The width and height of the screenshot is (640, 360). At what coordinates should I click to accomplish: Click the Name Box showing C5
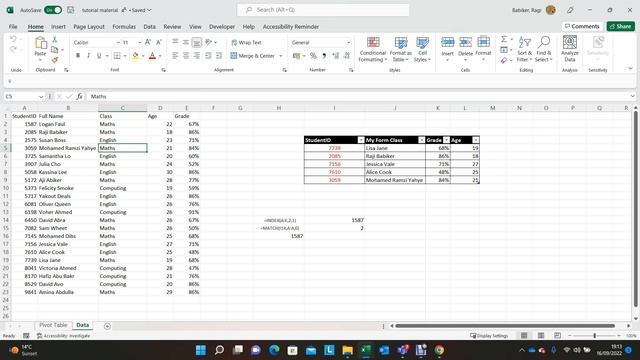(x=24, y=96)
